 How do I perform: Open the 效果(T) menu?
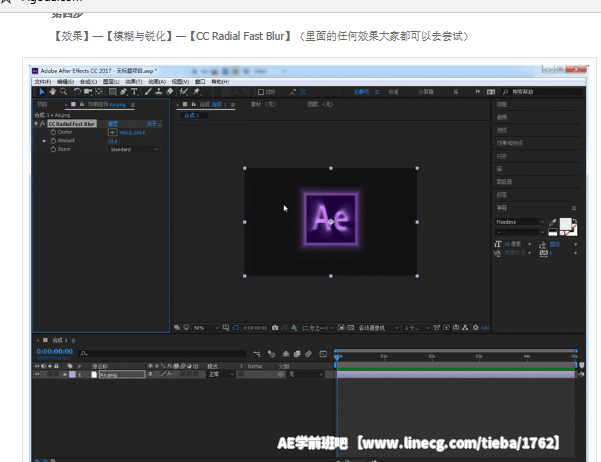point(134,82)
